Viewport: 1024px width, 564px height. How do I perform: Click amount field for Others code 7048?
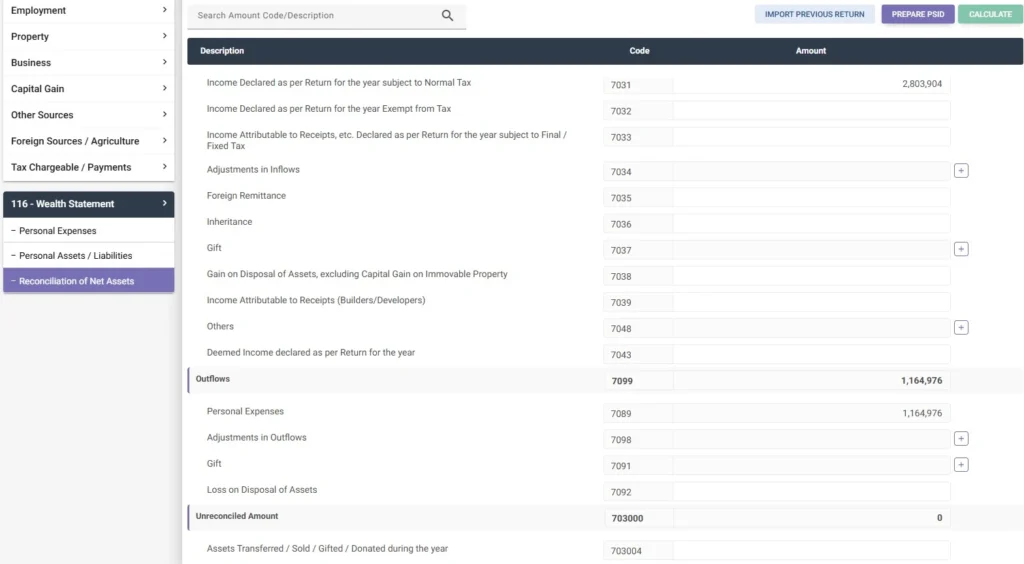click(811, 328)
